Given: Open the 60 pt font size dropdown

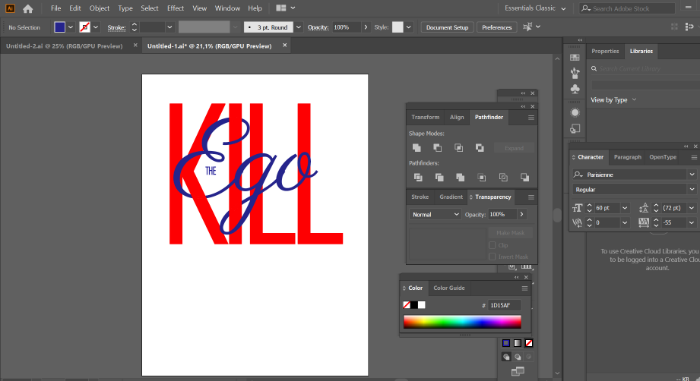Looking at the screenshot, I should point(625,208).
